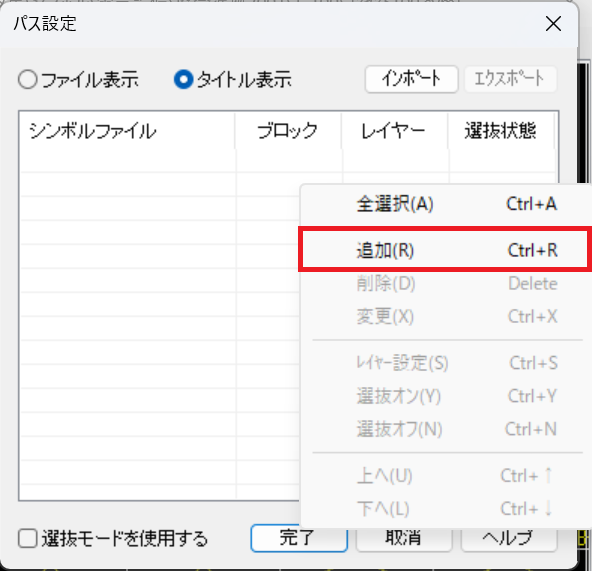The image size is (592, 571).
Task: Choose 選抜オフ(N) in the context menu
Action: point(446,429)
